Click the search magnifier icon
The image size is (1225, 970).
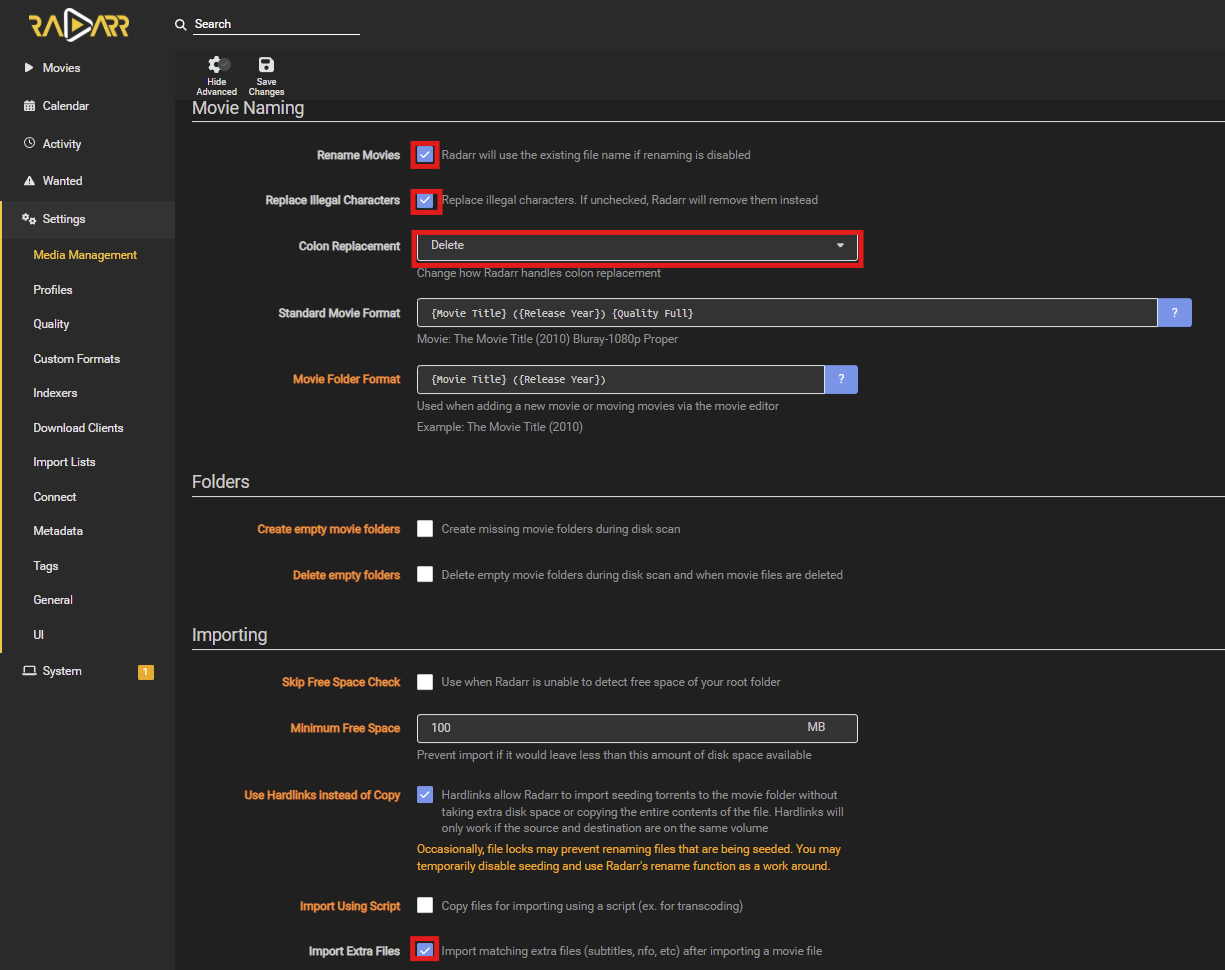(x=180, y=24)
